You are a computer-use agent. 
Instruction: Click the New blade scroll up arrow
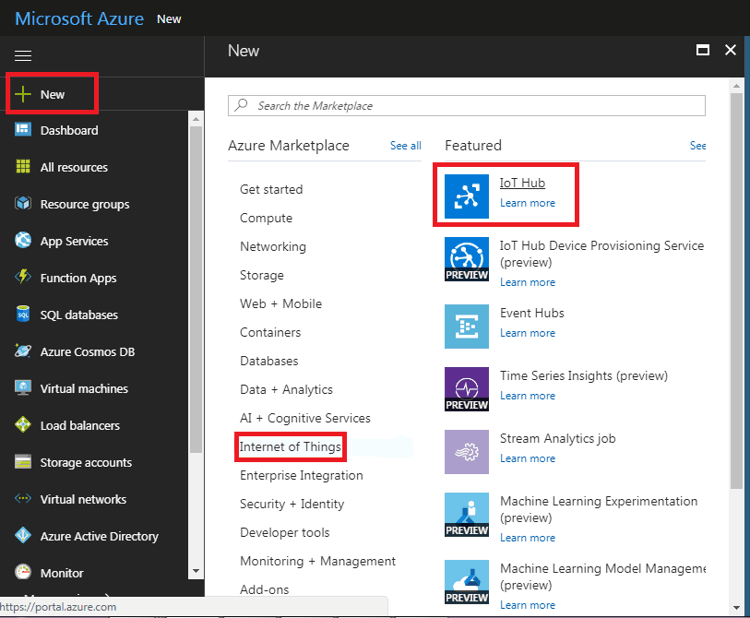click(737, 86)
